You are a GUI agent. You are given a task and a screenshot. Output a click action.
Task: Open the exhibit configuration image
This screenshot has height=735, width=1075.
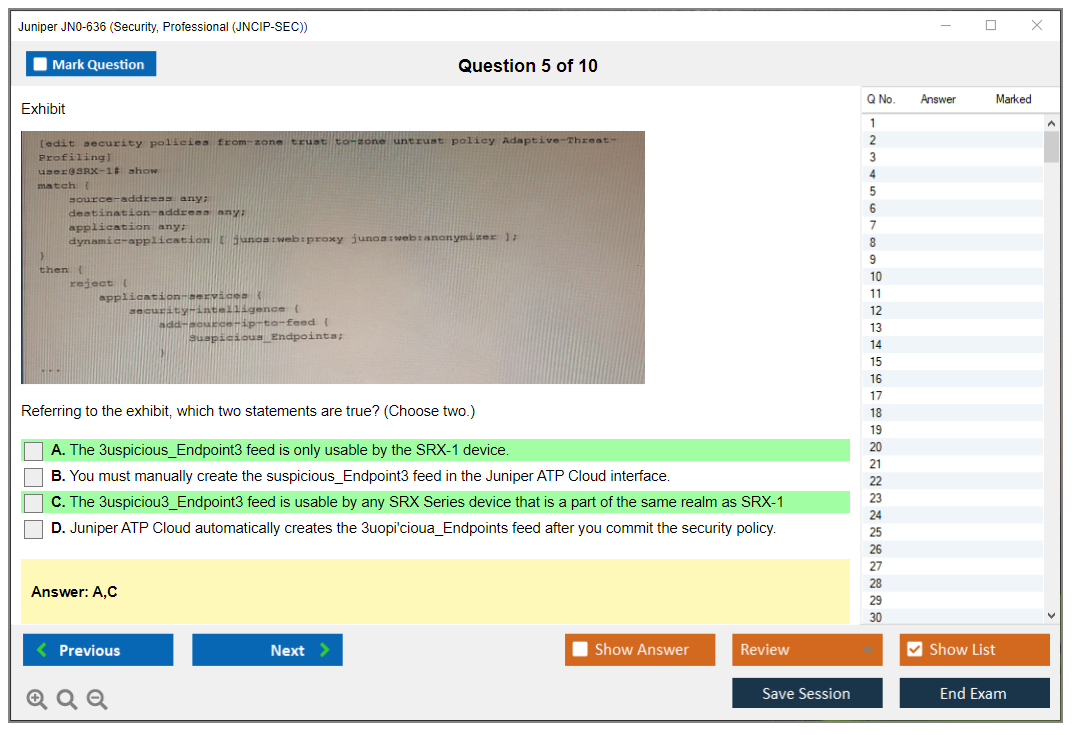click(x=333, y=257)
